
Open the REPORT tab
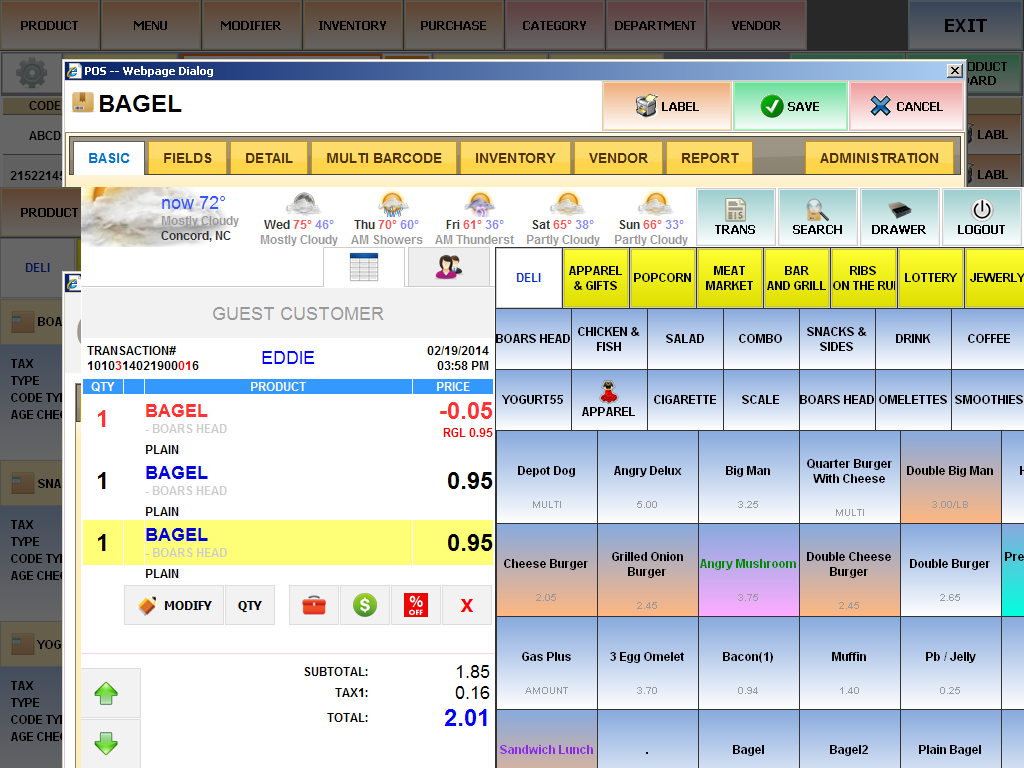click(709, 158)
